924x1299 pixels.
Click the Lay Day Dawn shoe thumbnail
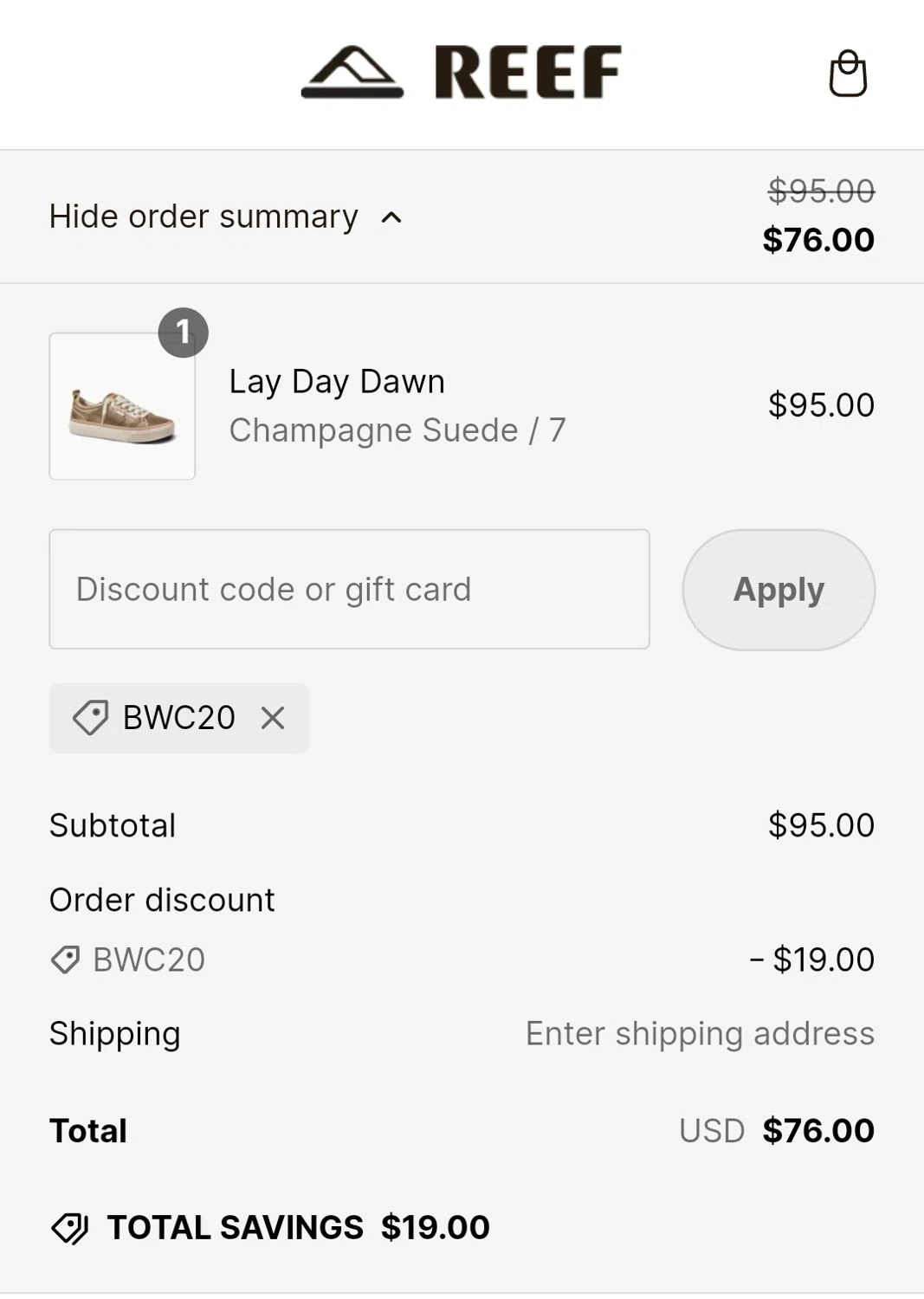[122, 406]
